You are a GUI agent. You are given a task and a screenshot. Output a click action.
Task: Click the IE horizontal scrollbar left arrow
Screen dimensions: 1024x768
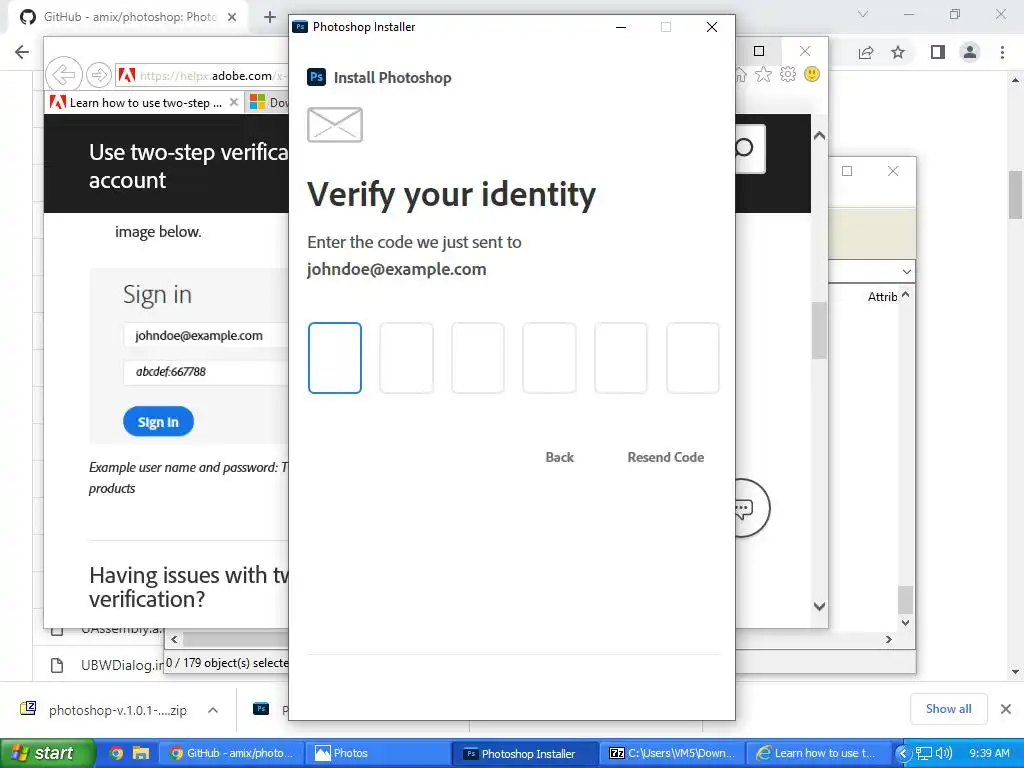click(174, 639)
